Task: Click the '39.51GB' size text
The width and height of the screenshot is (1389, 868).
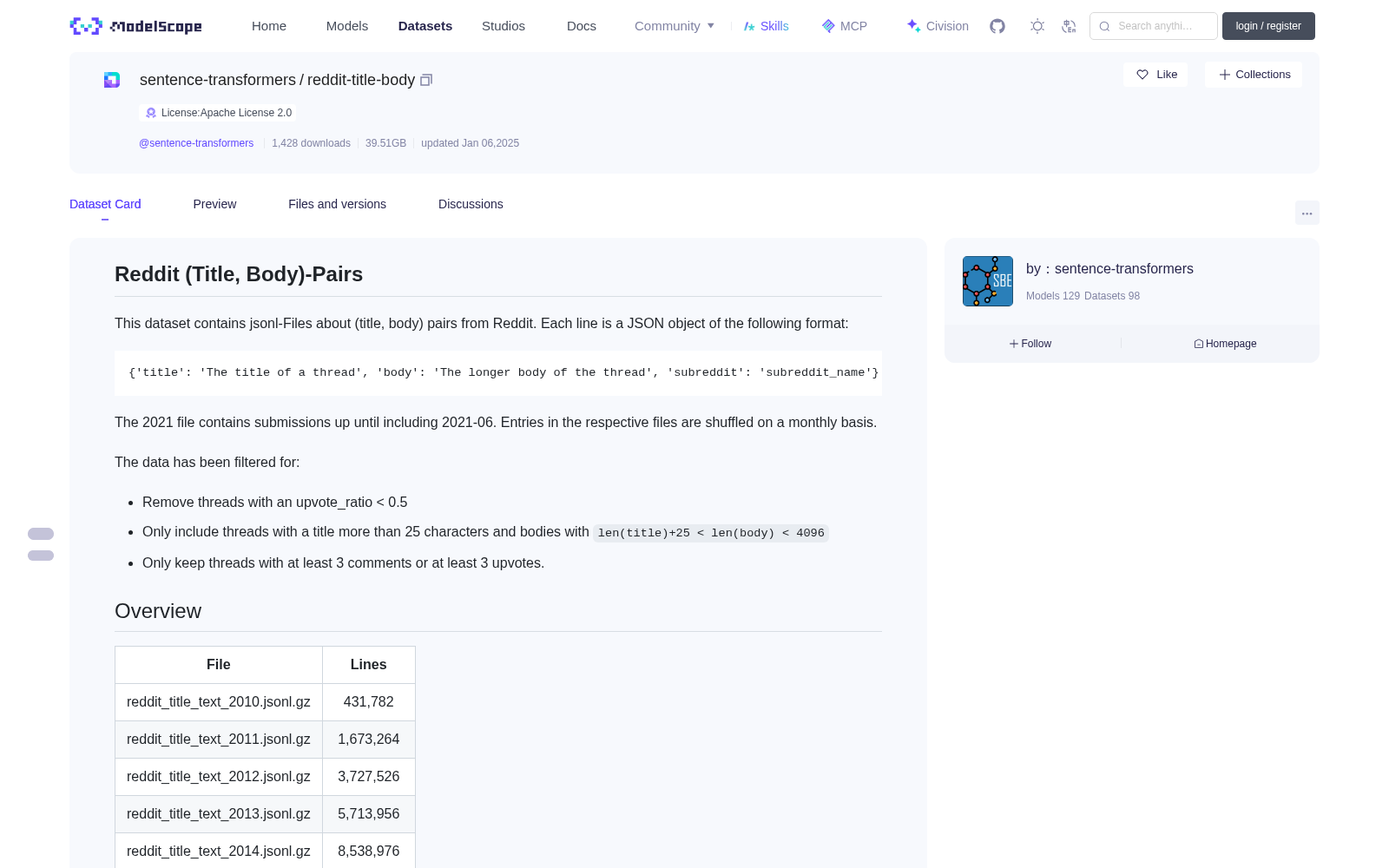Action: click(385, 143)
